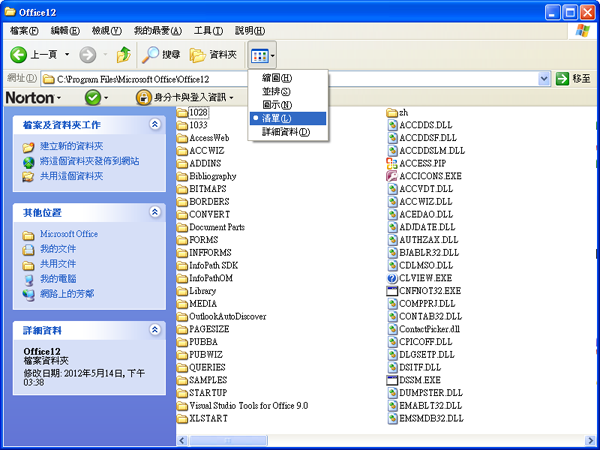Choose Thumbnails view option

coord(288,78)
